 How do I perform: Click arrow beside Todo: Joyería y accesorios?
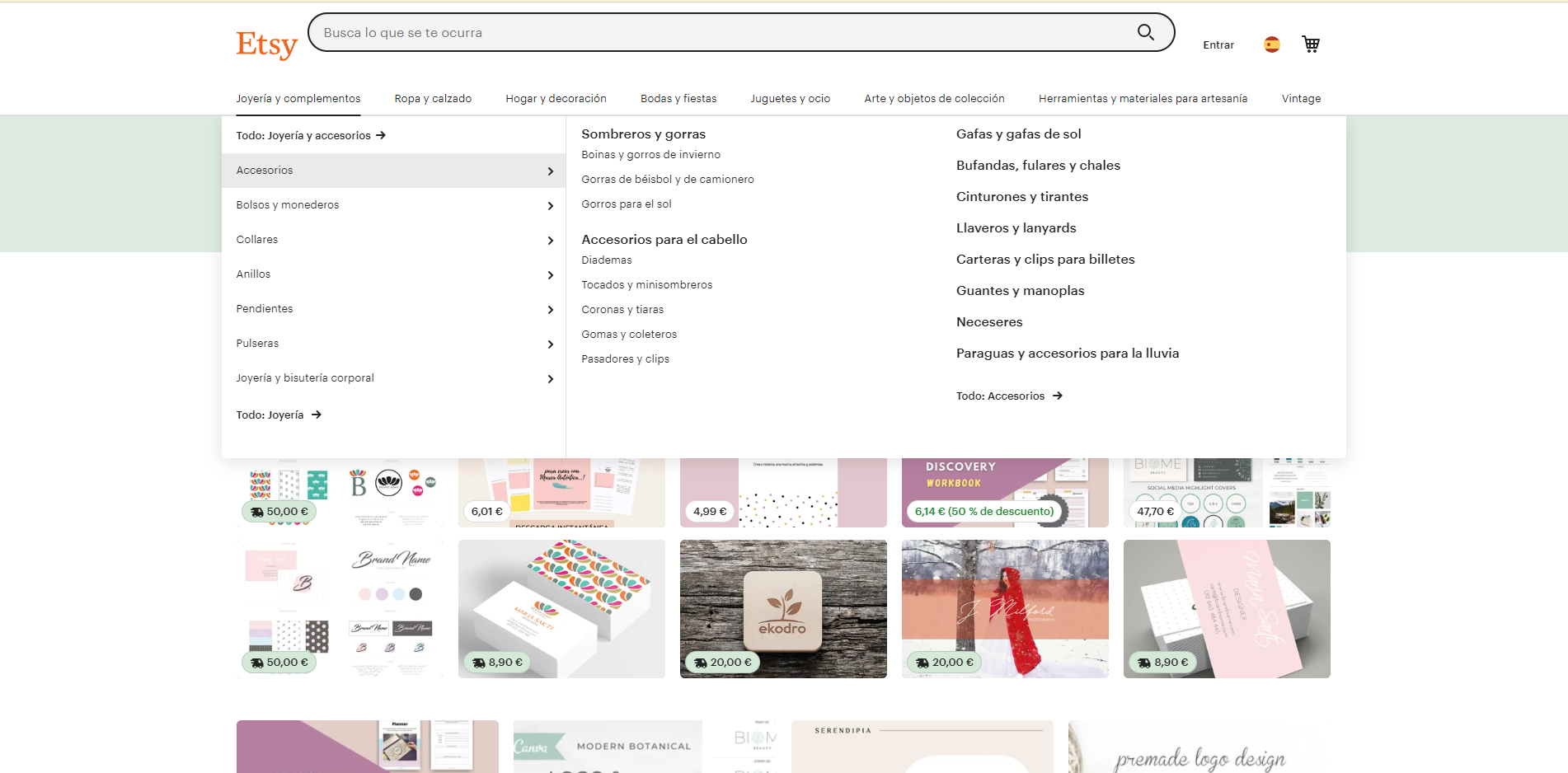pyautogui.click(x=381, y=135)
